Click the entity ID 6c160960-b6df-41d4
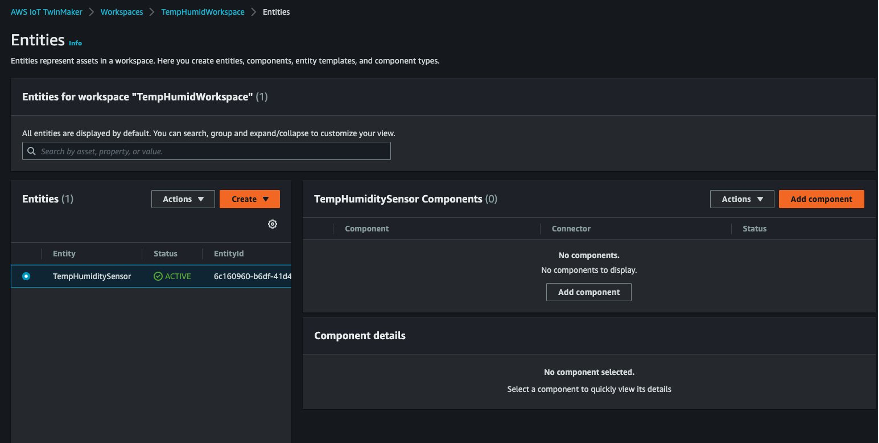Image resolution: width=879 pixels, height=443 pixels. [x=252, y=276]
